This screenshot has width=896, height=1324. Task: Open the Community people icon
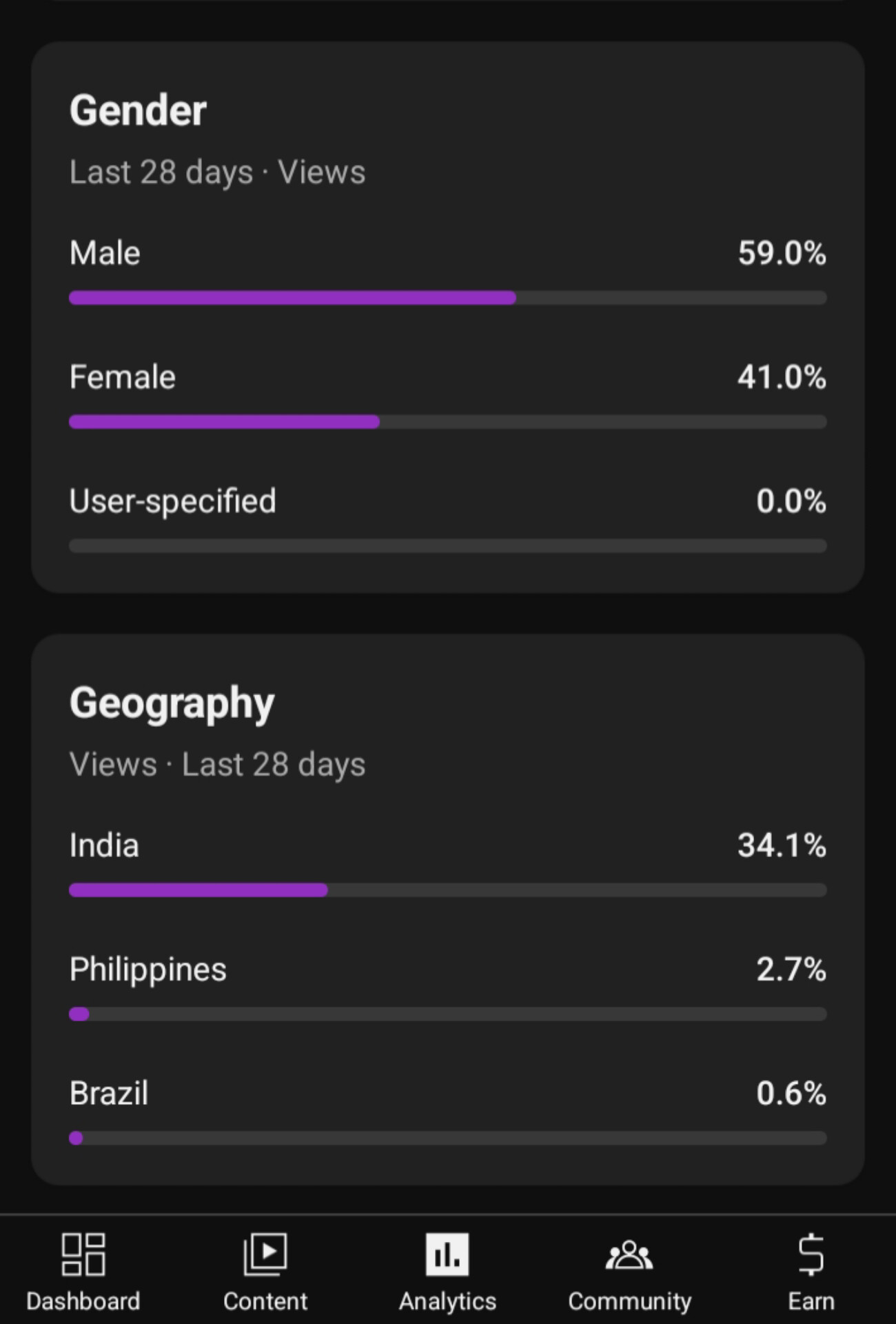(x=629, y=1254)
